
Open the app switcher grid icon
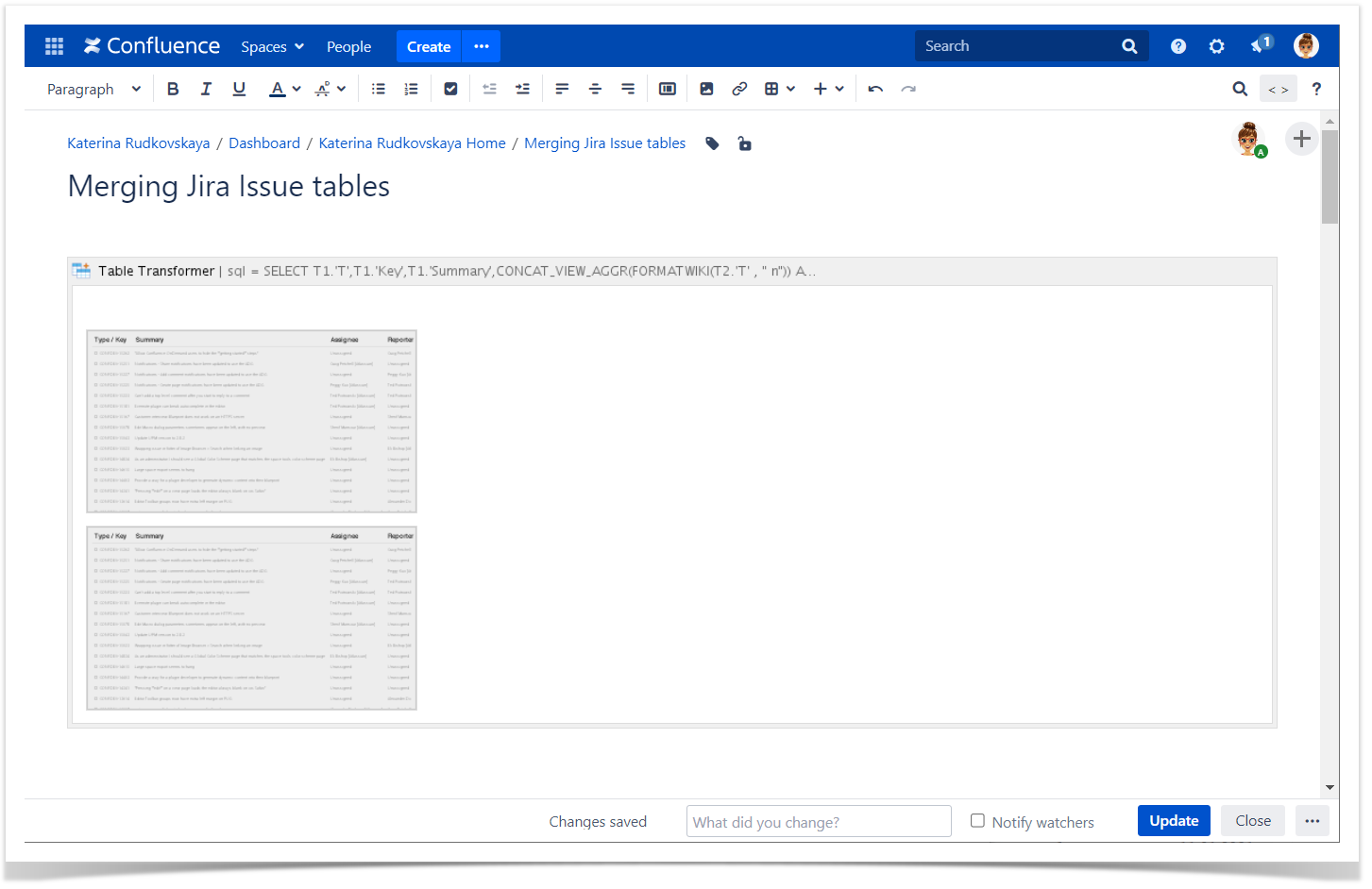54,46
